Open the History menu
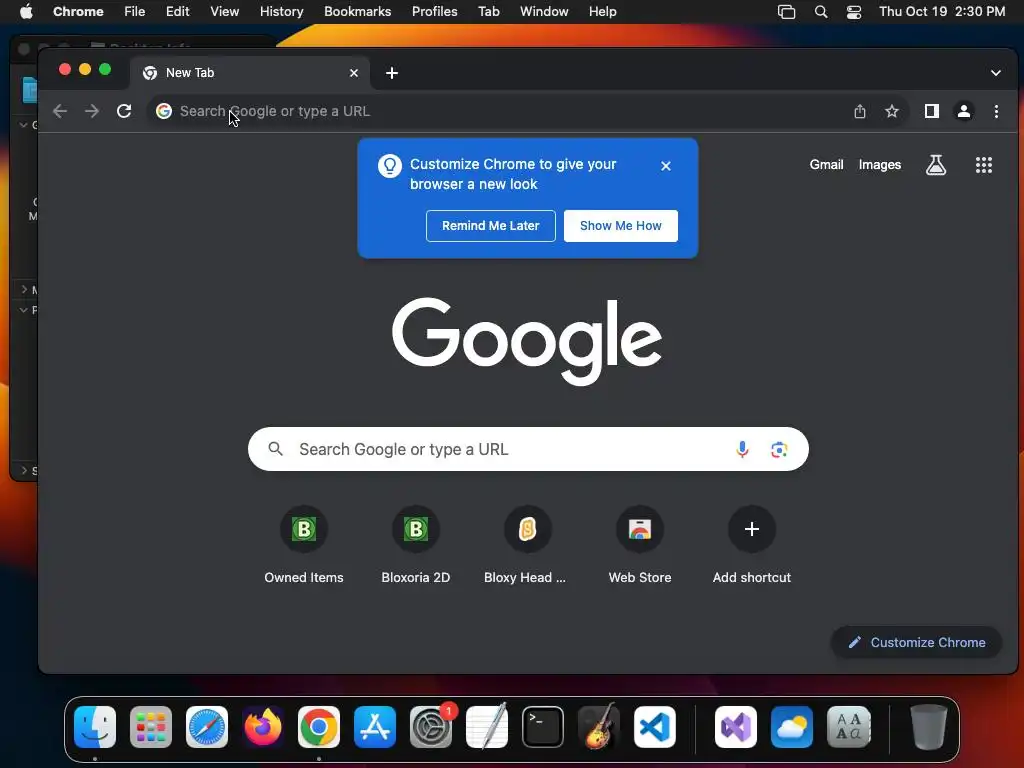 281,12
